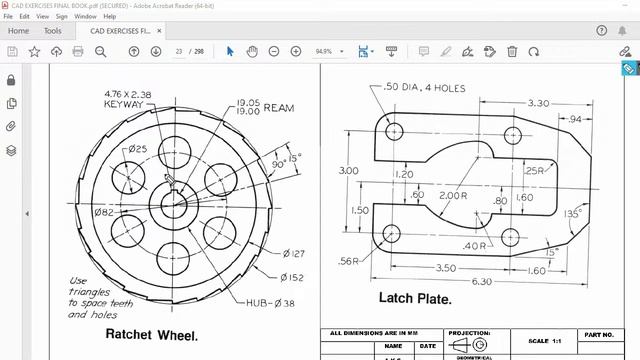Click the 'Ø127' diameter dimension
The width and height of the screenshot is (640, 360).
tap(294, 253)
